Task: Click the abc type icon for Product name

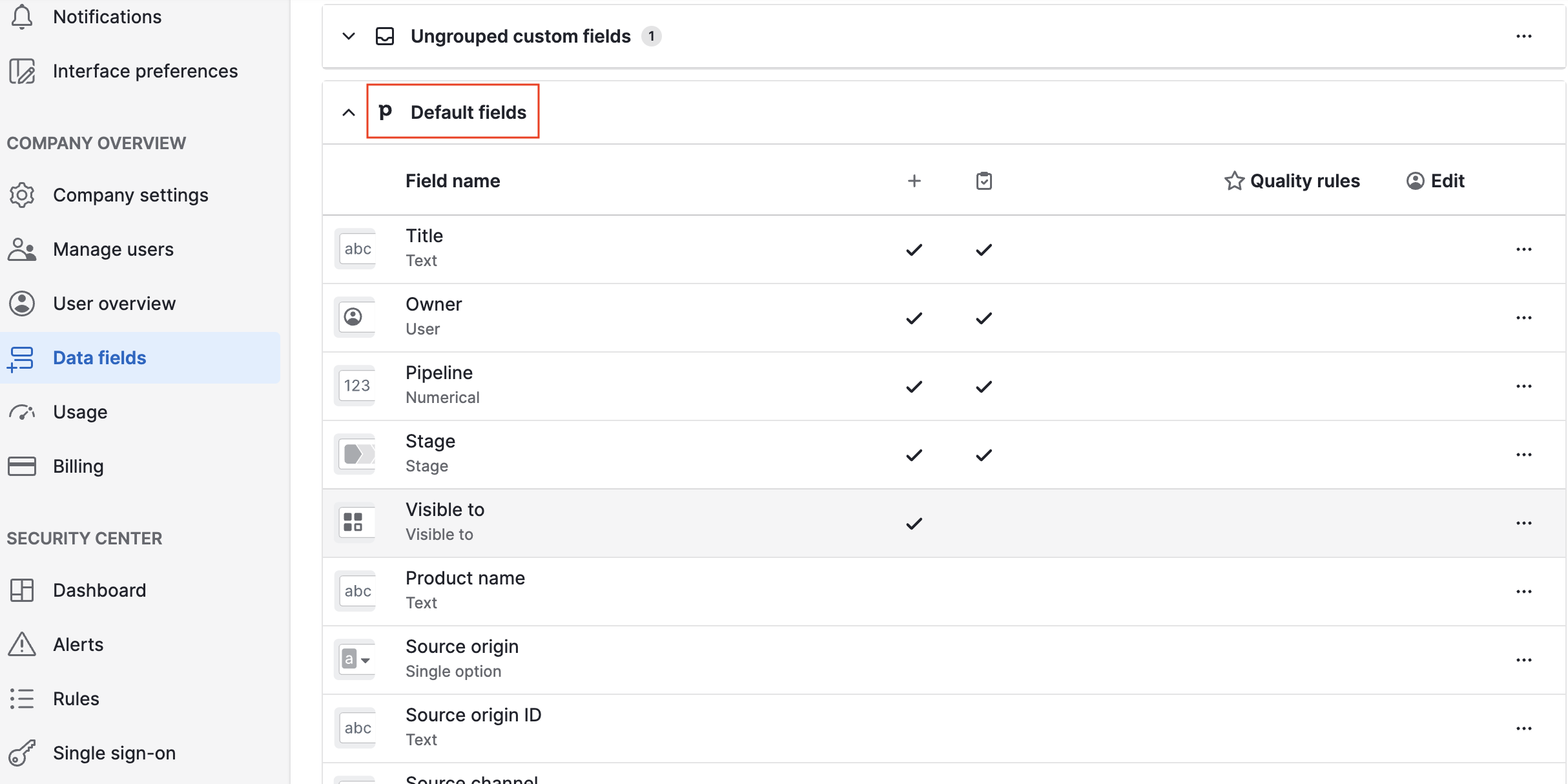Action: (x=356, y=592)
